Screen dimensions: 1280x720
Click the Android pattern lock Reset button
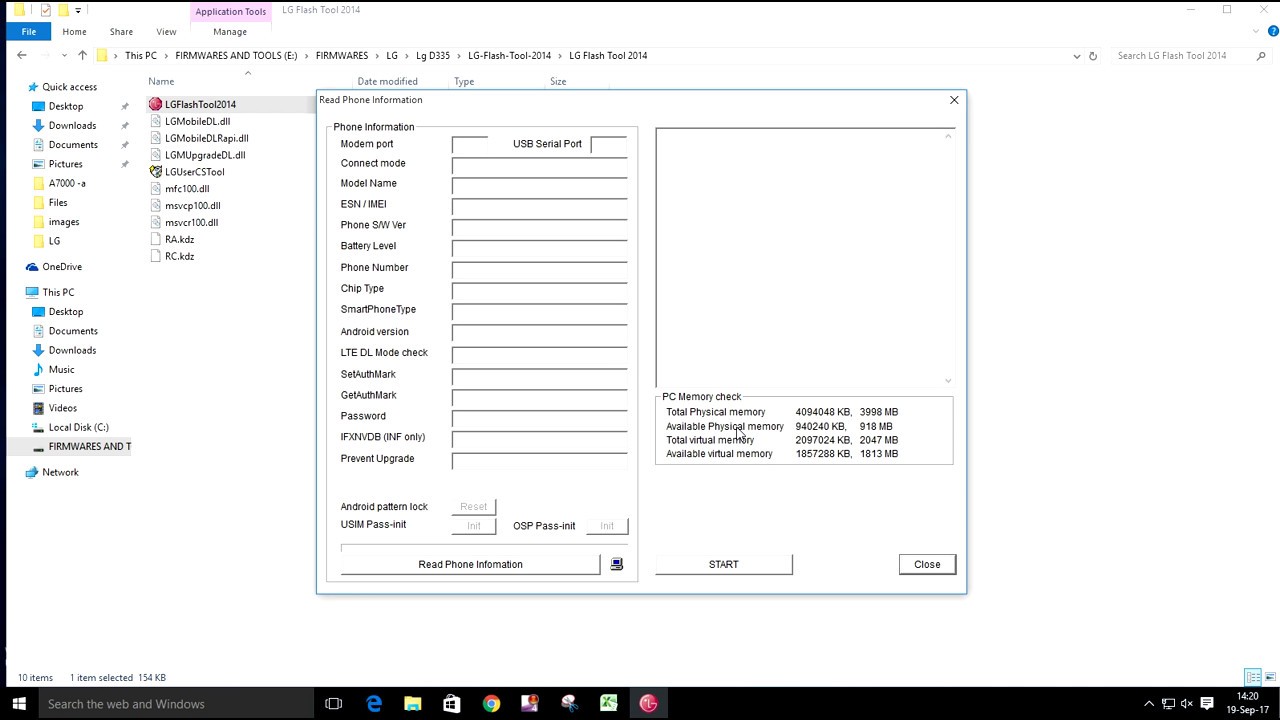[473, 507]
